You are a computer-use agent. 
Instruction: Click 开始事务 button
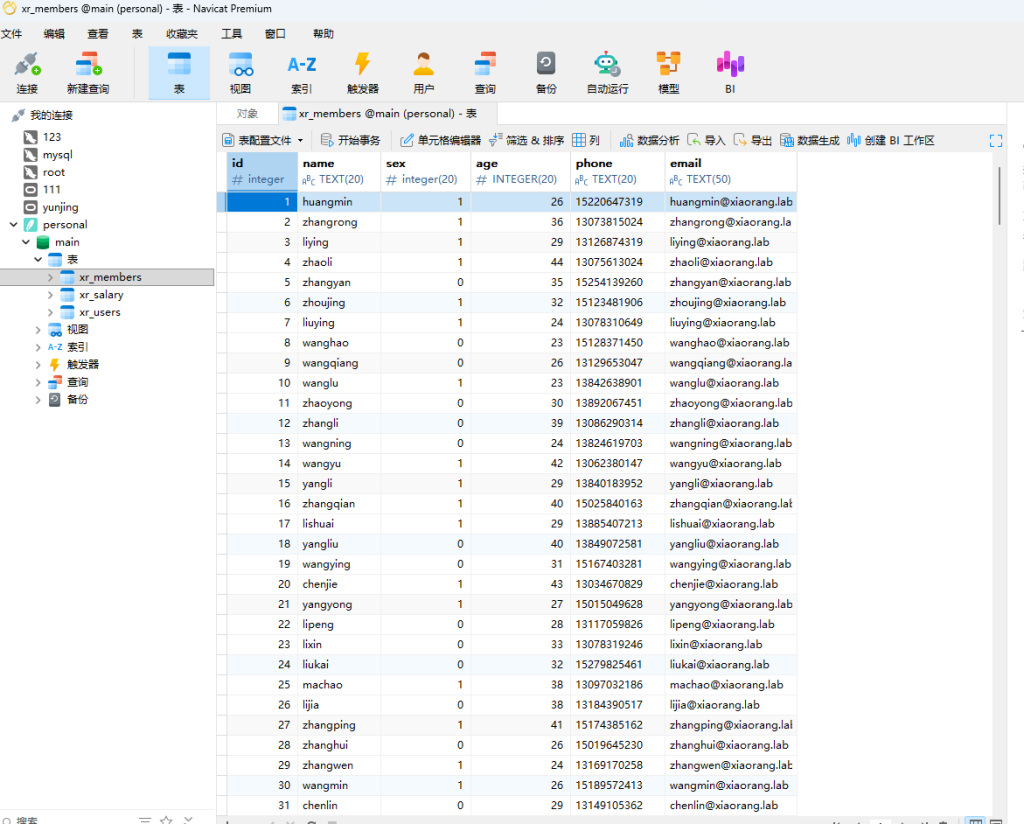[x=350, y=141]
